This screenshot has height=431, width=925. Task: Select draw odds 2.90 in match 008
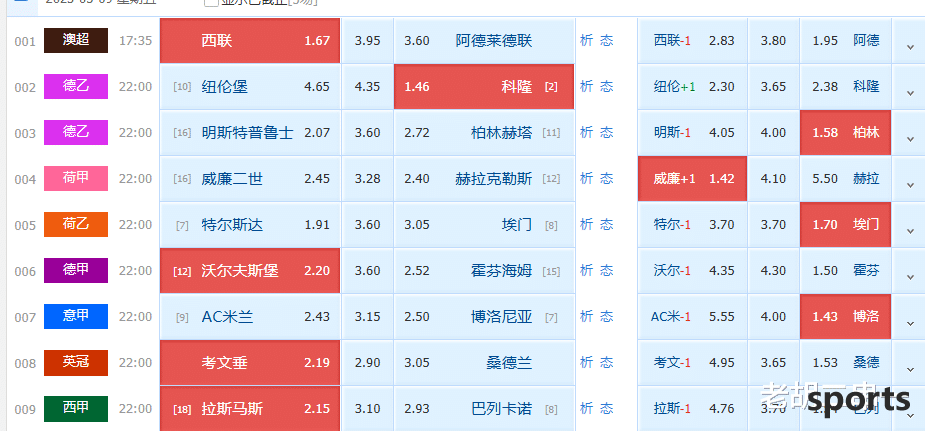(x=368, y=363)
